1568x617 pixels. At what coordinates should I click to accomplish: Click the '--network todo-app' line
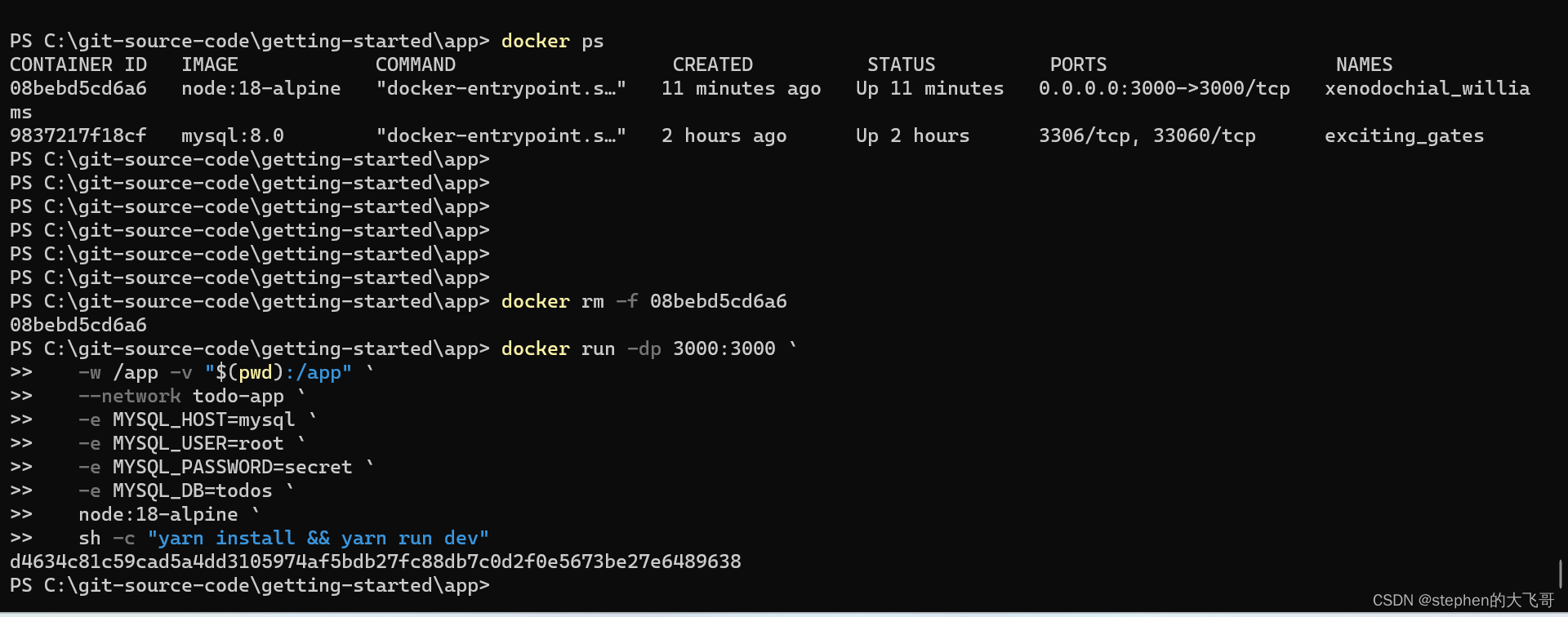pos(181,396)
